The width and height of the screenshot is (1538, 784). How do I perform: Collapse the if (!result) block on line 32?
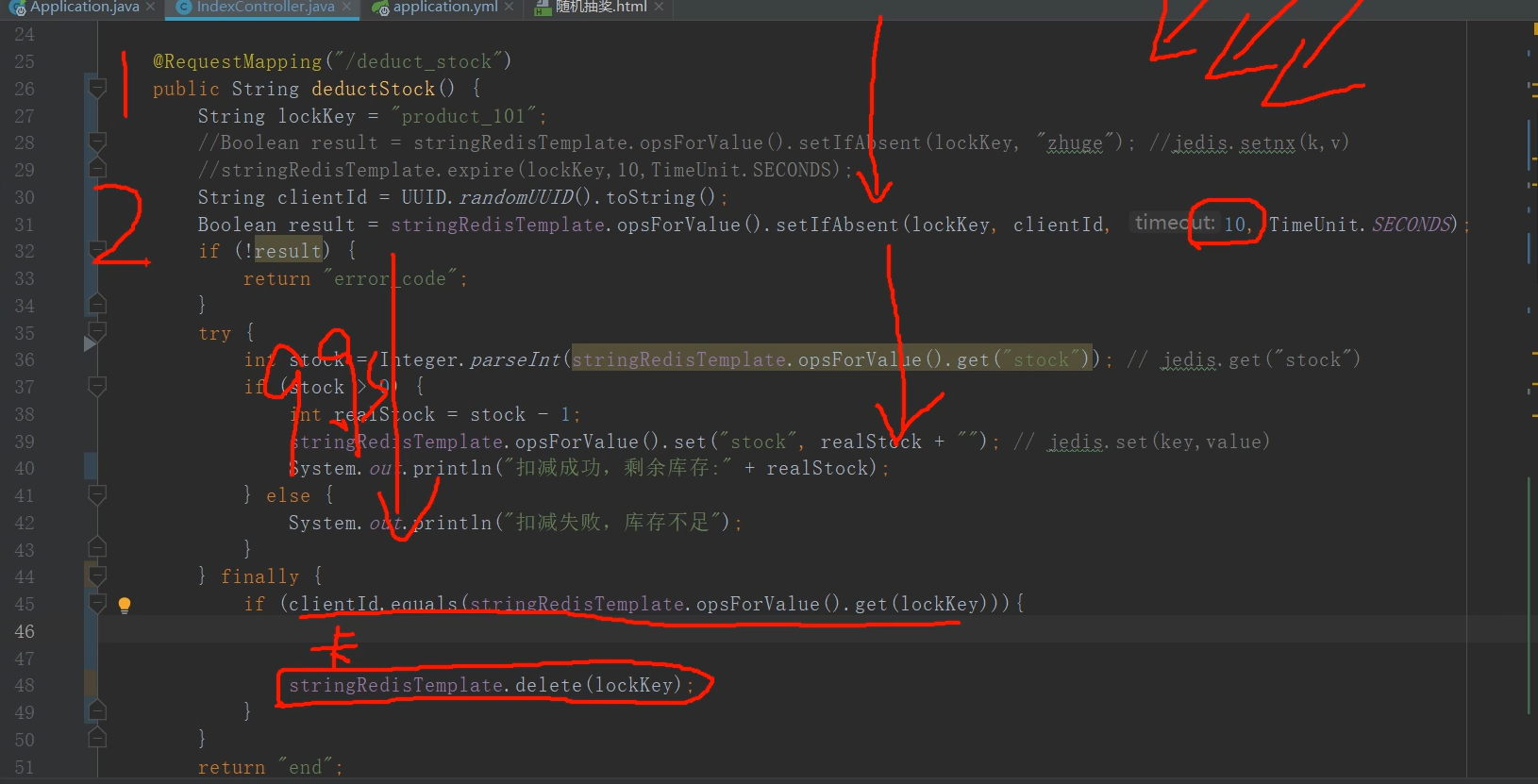[97, 250]
